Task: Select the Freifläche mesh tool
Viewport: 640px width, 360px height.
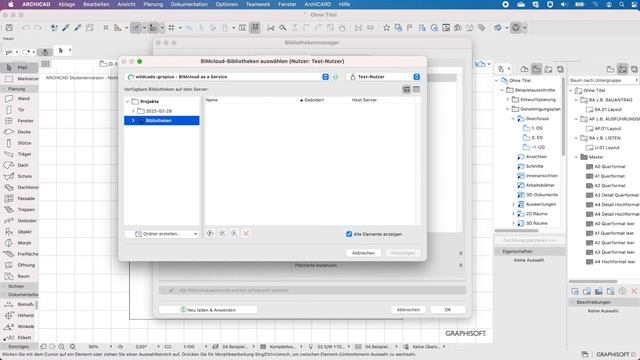Action: point(19,254)
